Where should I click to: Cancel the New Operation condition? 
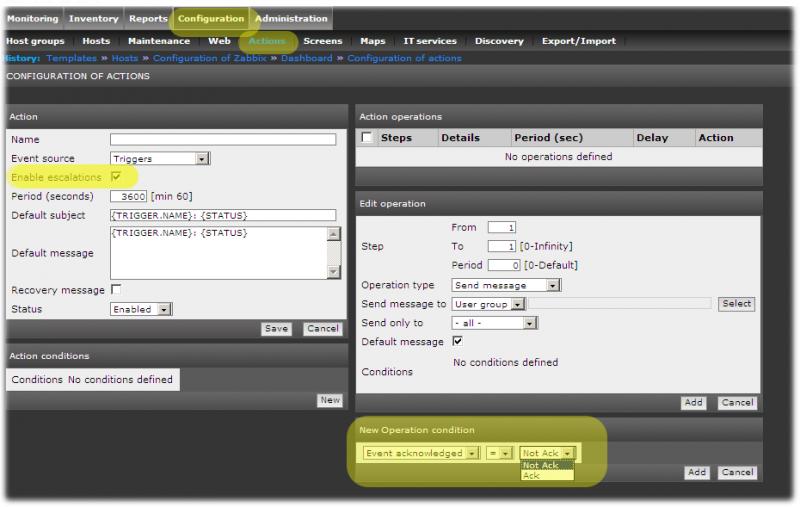pyautogui.click(x=737, y=472)
